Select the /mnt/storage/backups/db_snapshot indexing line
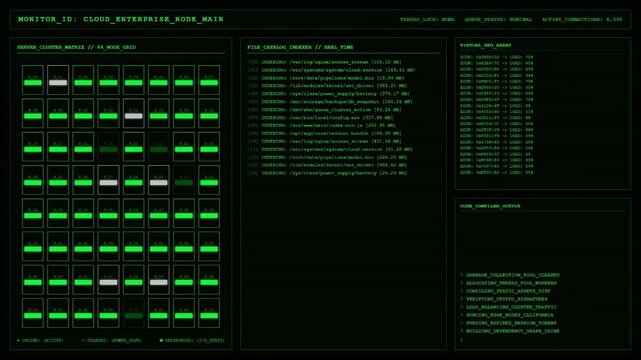Viewport: 641px width, 360px height. (330, 102)
